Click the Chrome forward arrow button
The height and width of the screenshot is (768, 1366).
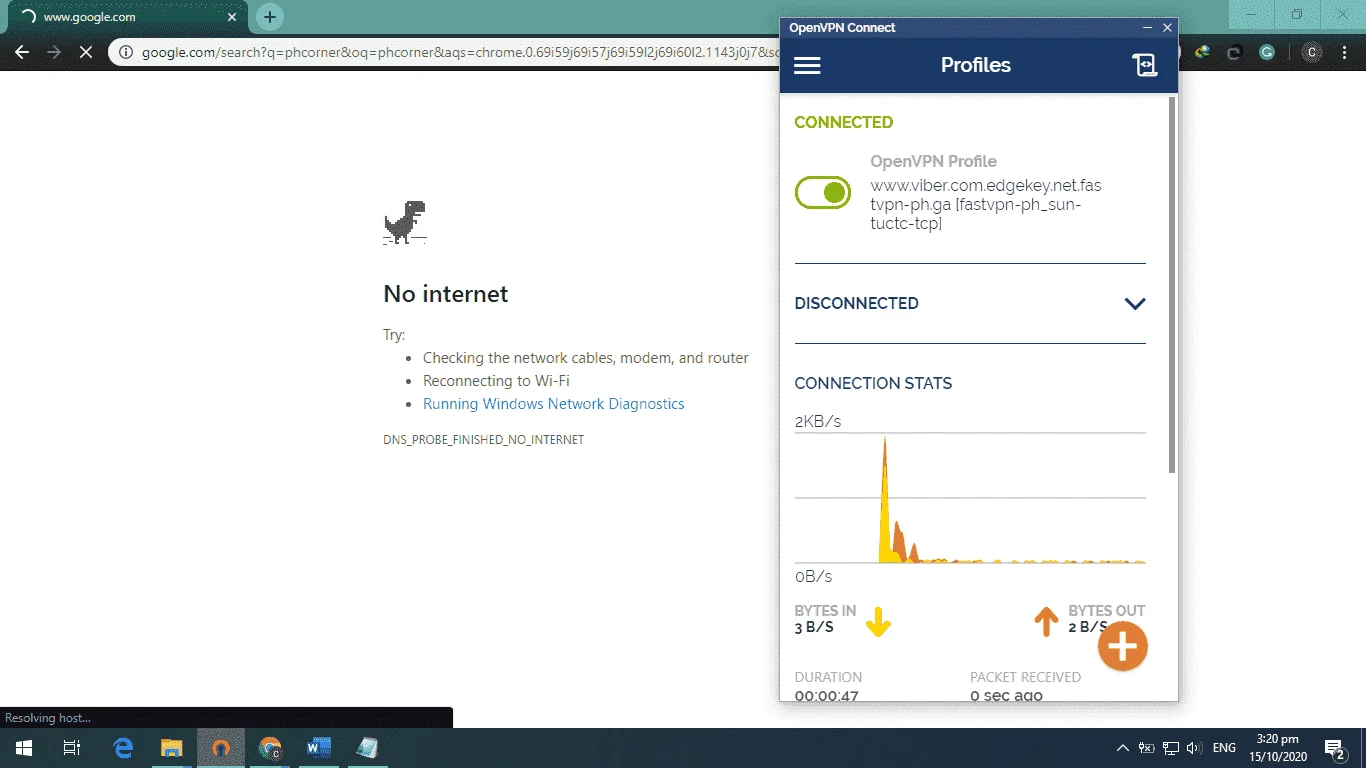(x=54, y=52)
